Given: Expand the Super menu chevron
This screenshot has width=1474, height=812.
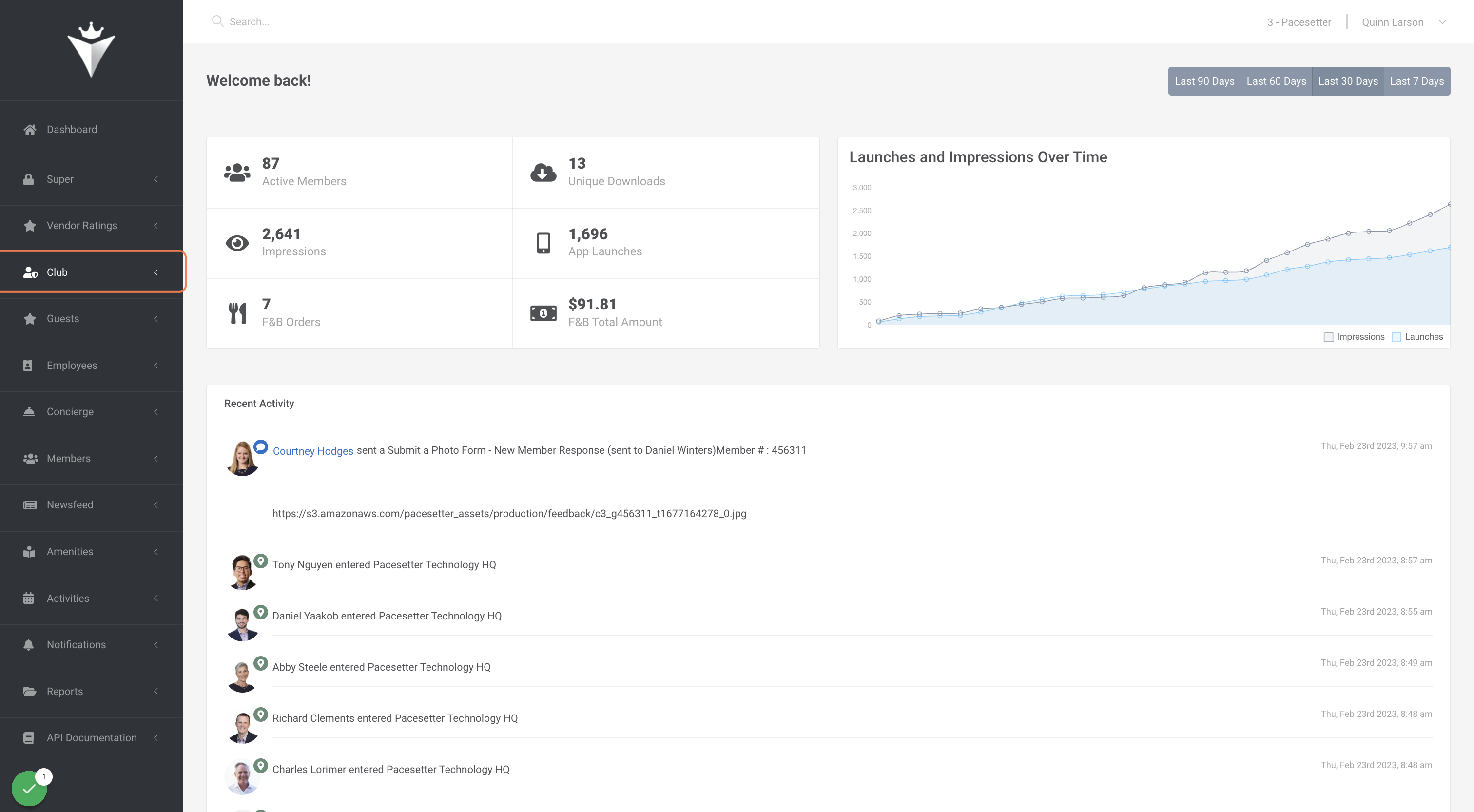Looking at the screenshot, I should [155, 179].
